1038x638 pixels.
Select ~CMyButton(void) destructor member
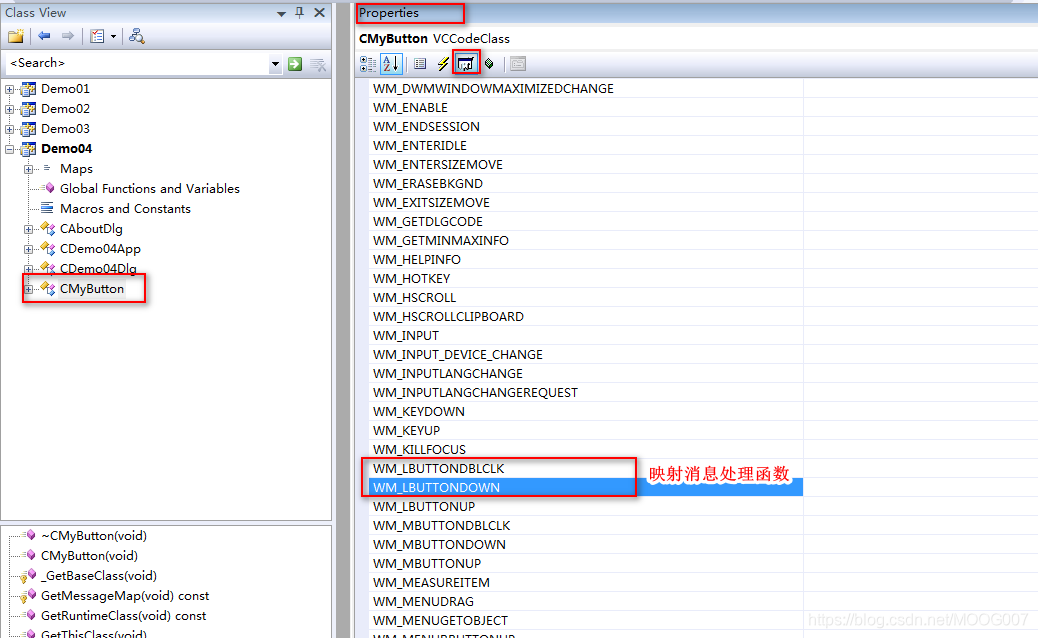tap(93, 535)
